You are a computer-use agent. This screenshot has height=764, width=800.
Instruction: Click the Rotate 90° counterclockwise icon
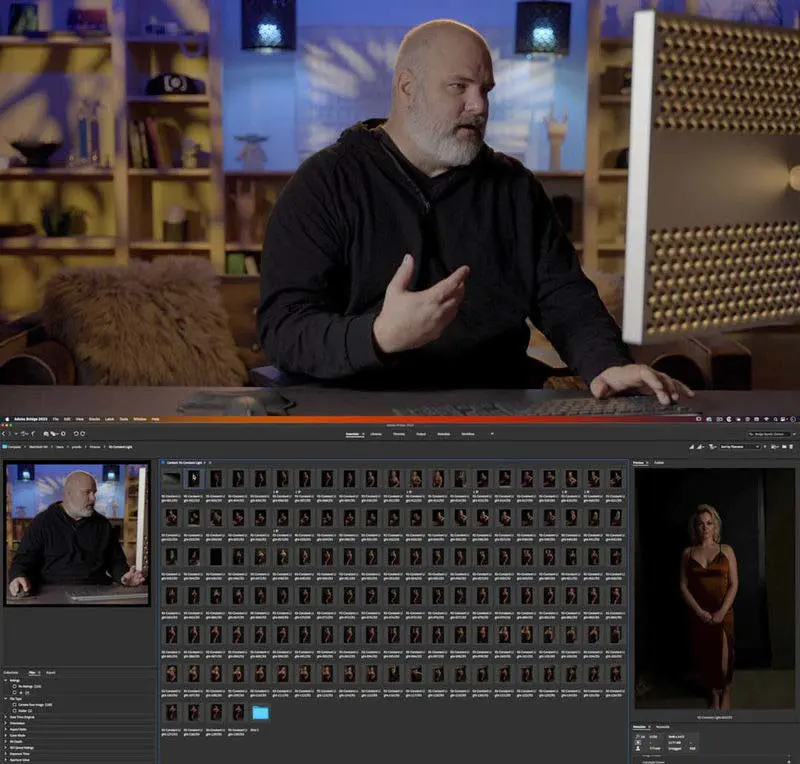[x=78, y=433]
